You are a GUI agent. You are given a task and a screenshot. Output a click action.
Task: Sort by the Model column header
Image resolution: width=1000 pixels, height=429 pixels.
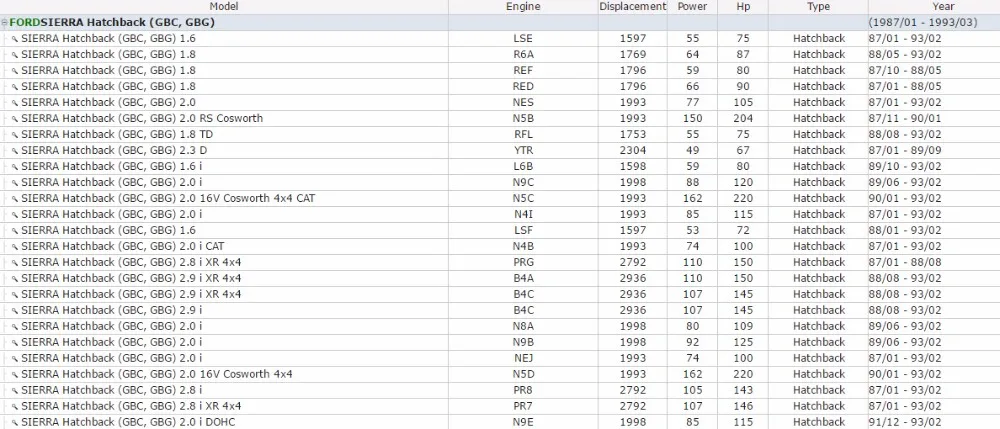click(x=224, y=6)
